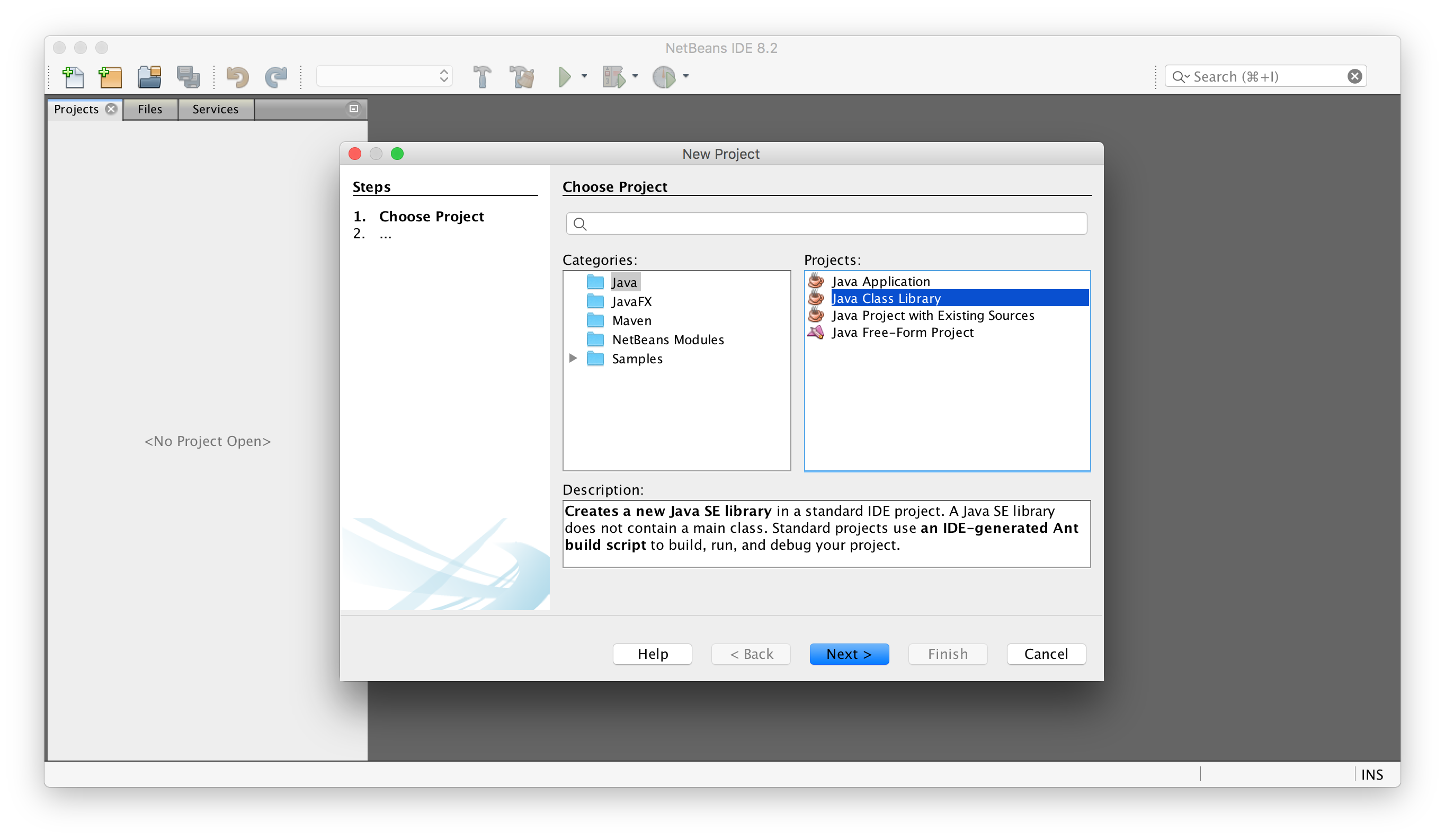Click the New Project toolbar icon

(x=110, y=76)
